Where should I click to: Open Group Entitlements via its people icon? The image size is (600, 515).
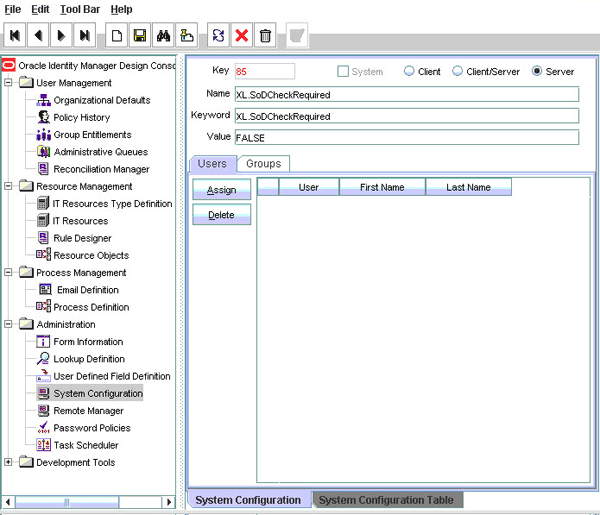coord(44,135)
